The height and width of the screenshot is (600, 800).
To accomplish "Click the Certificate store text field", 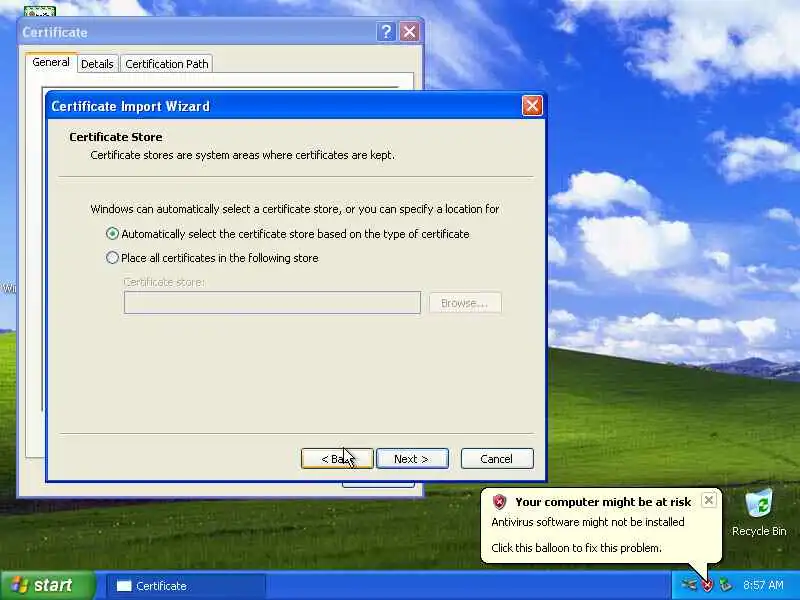I will point(272,303).
